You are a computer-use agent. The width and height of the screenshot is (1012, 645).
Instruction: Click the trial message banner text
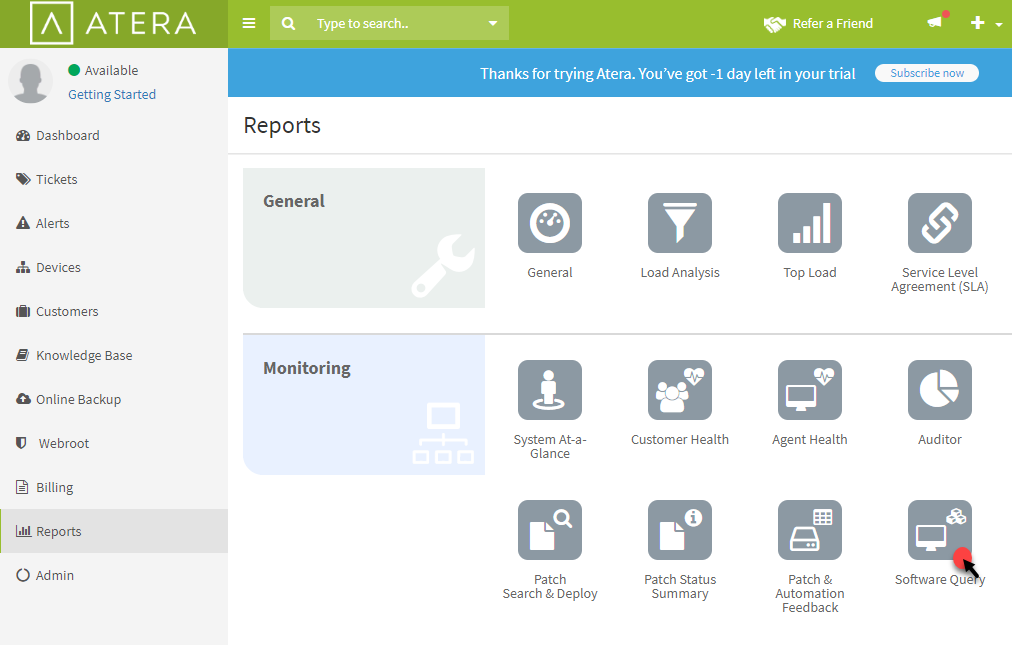pos(667,74)
